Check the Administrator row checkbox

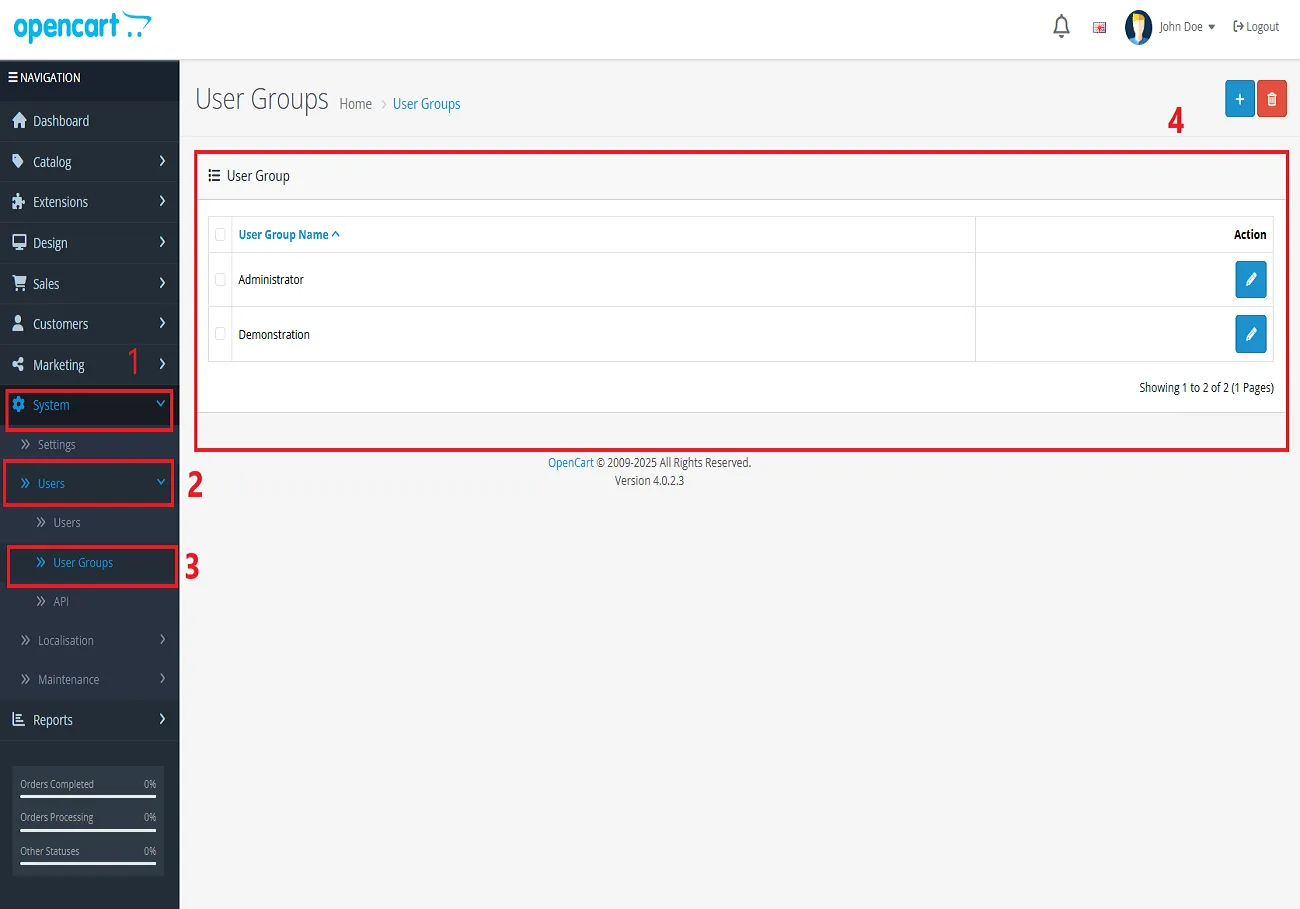[x=220, y=280]
